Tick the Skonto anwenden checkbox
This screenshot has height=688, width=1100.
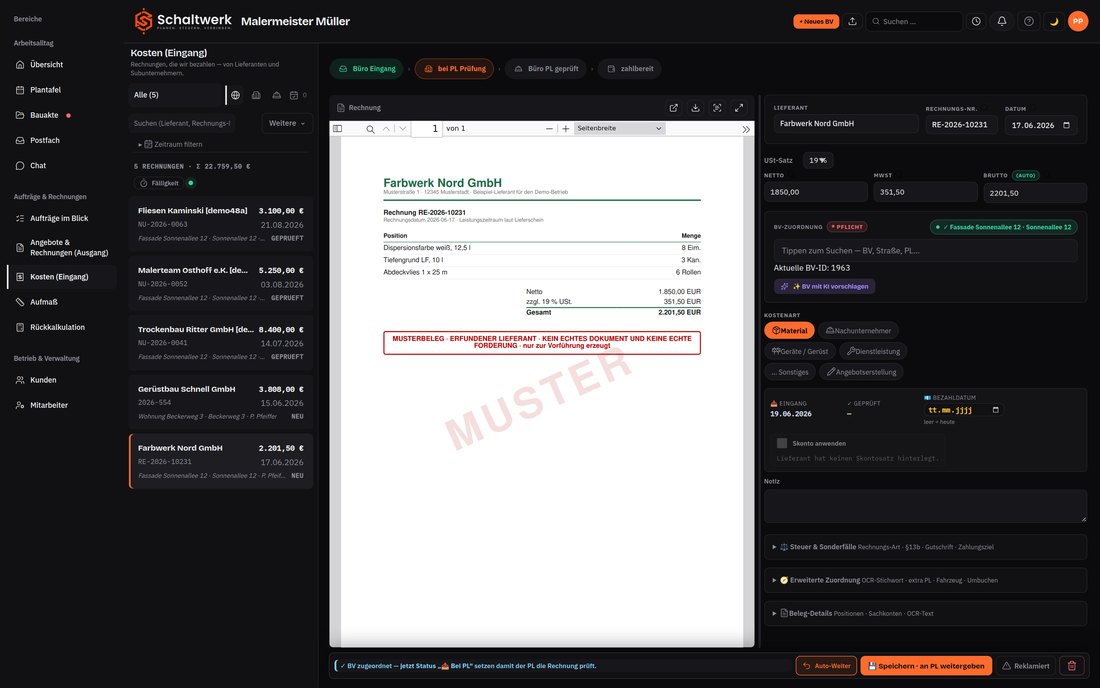(x=782, y=443)
